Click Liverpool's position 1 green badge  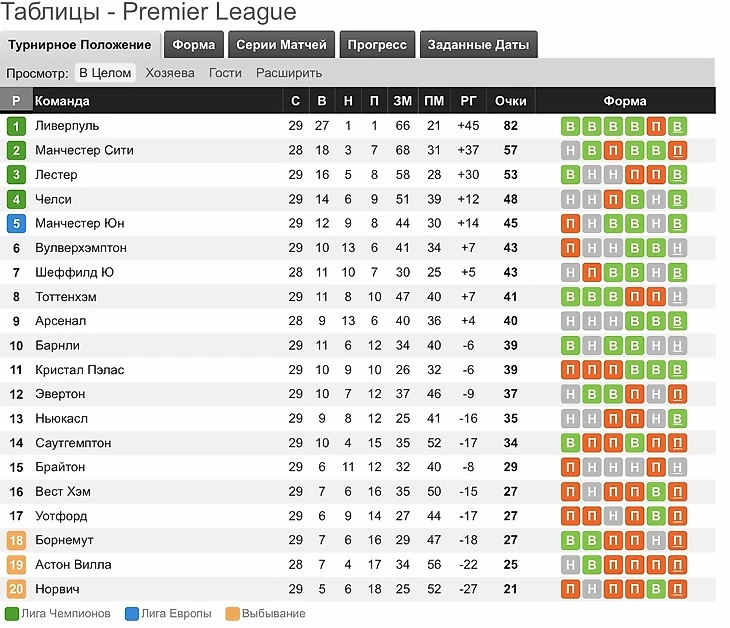pos(16,126)
